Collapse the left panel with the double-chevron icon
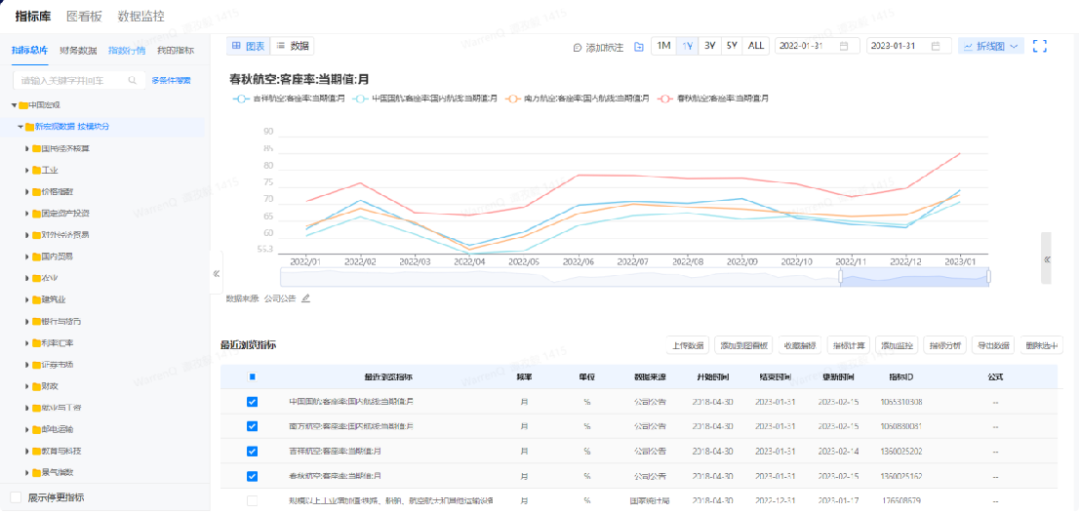1080x514 pixels. tap(216, 273)
